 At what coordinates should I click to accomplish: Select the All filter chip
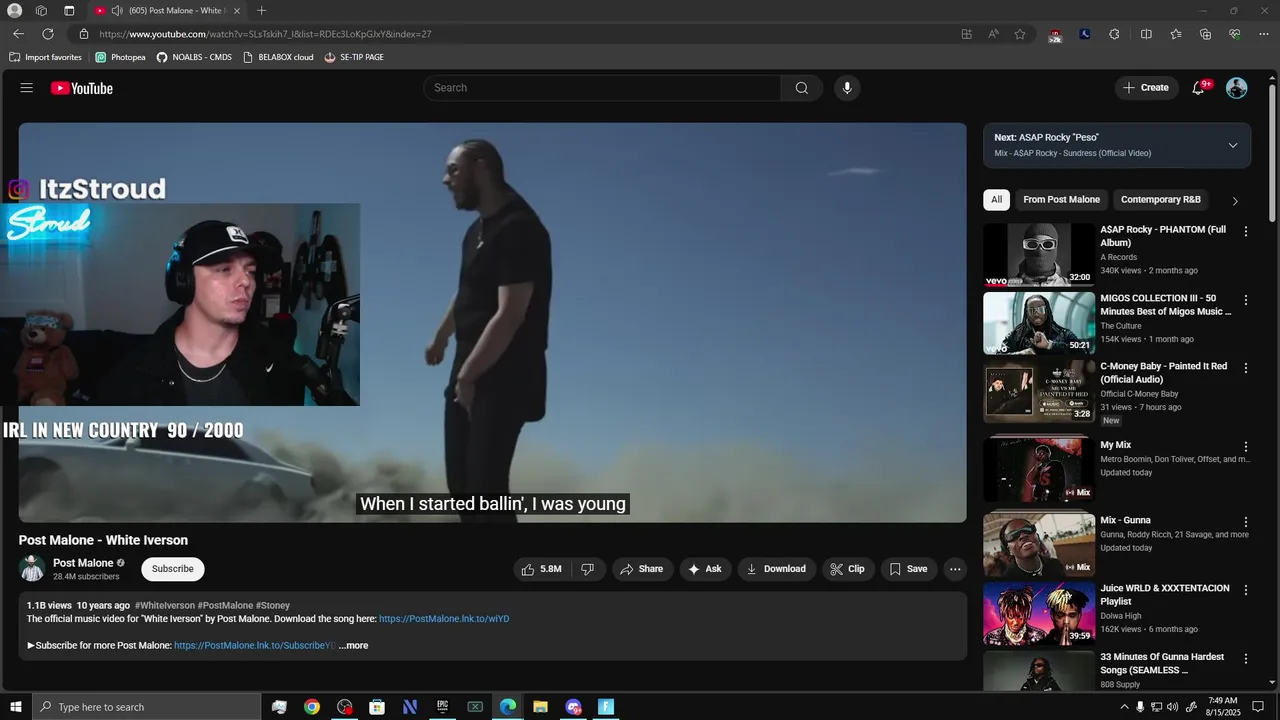point(996,200)
